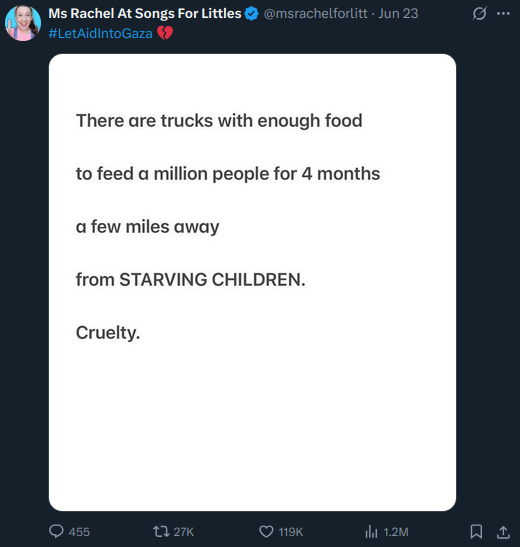520x547 pixels.
Task: Open the Jun 23 post timestamp
Action: [x=398, y=14]
